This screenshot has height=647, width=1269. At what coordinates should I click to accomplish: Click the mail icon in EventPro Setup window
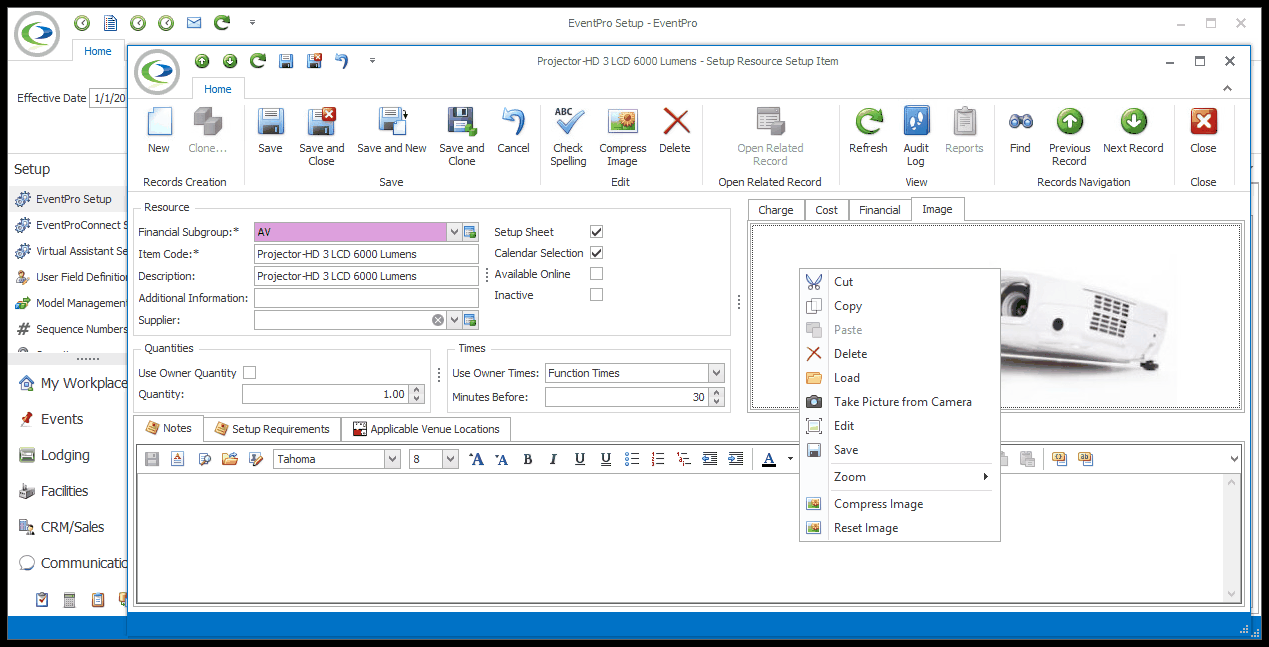click(x=194, y=22)
